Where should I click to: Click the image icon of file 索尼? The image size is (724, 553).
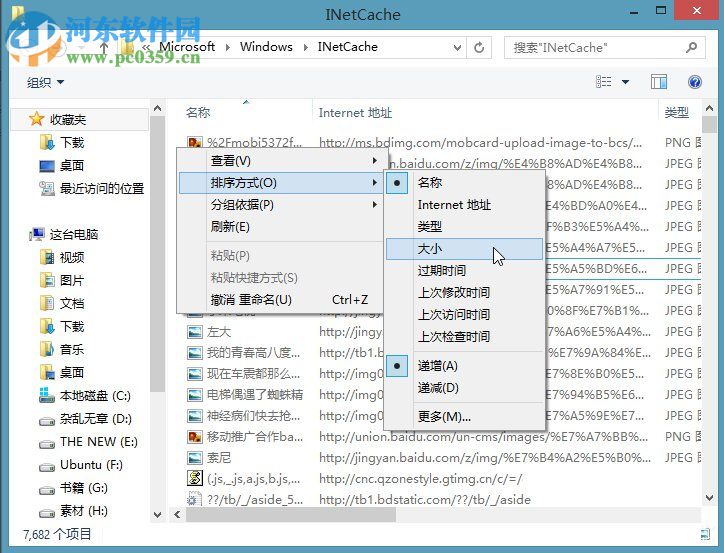195,457
